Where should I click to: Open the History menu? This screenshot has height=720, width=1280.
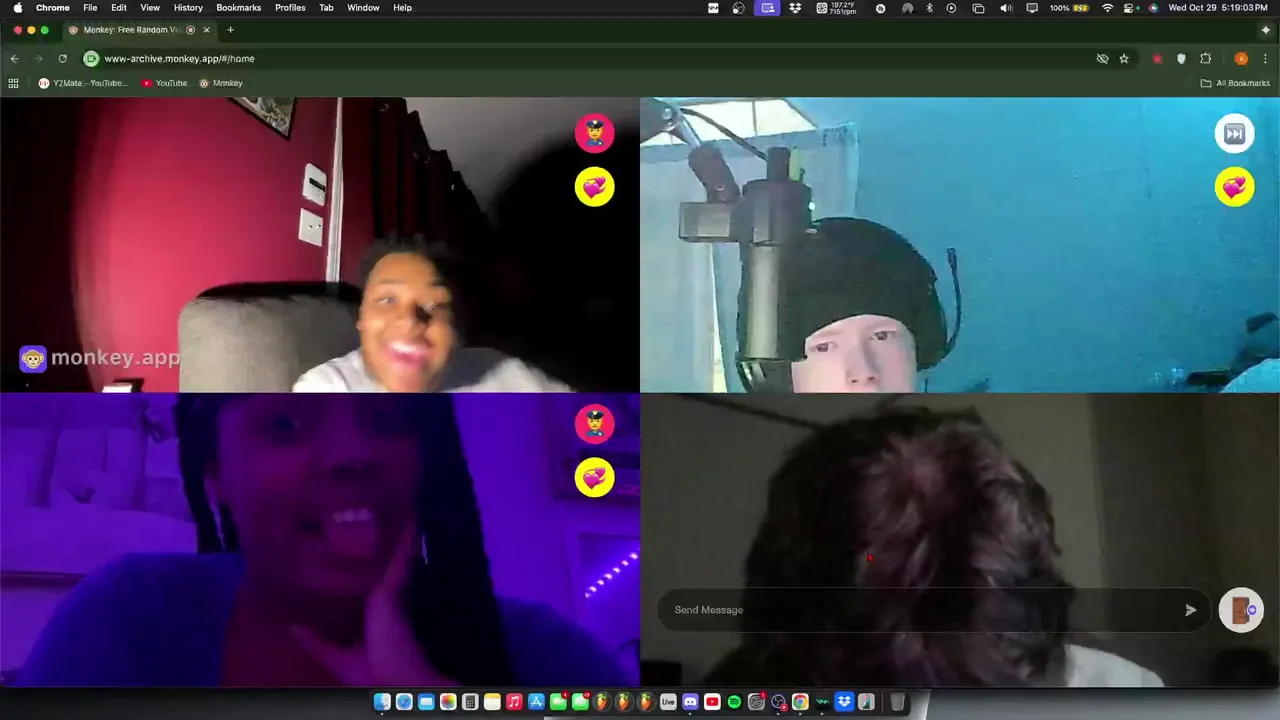coord(188,8)
